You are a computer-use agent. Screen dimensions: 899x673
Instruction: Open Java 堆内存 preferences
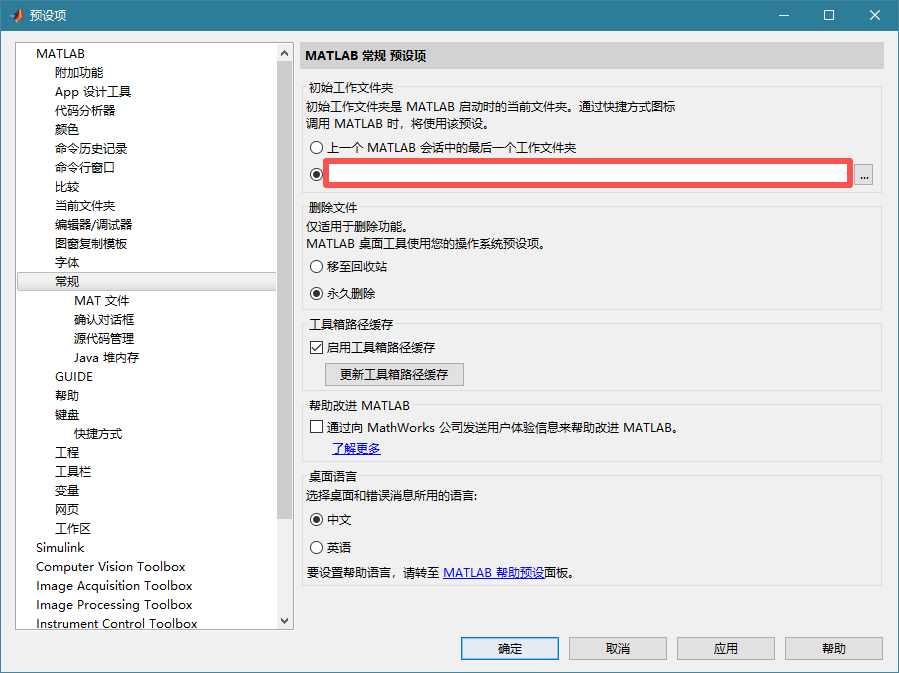point(106,358)
